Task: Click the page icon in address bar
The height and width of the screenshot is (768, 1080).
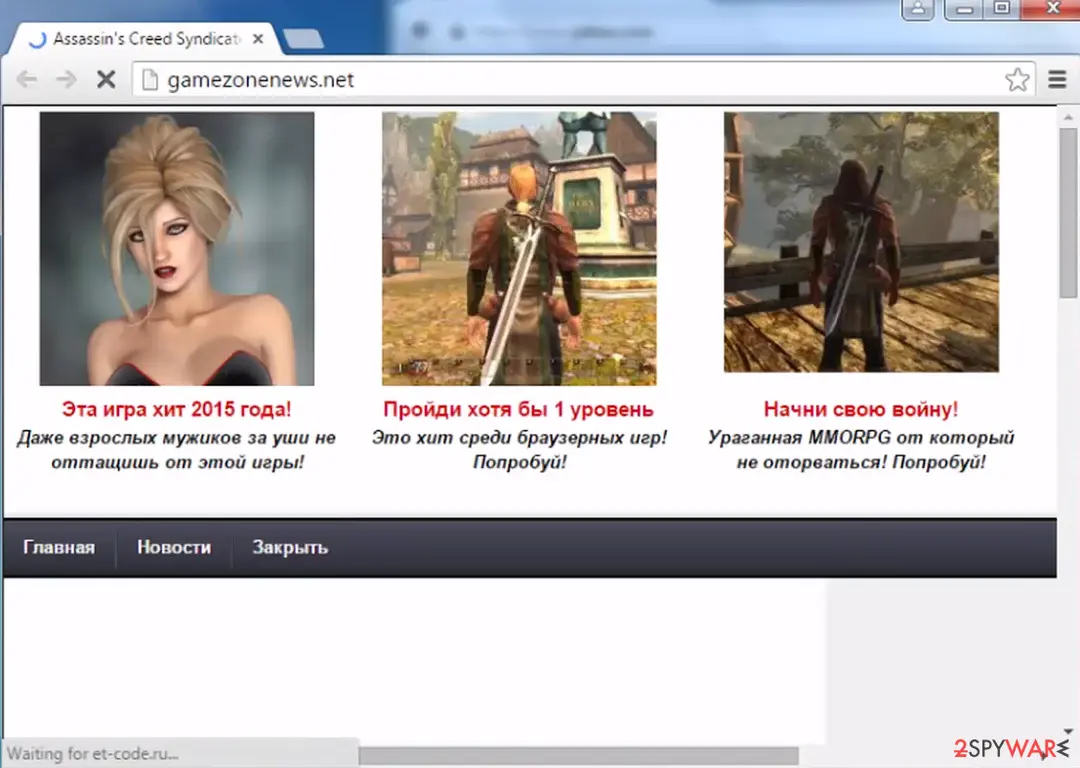Action: tap(149, 80)
